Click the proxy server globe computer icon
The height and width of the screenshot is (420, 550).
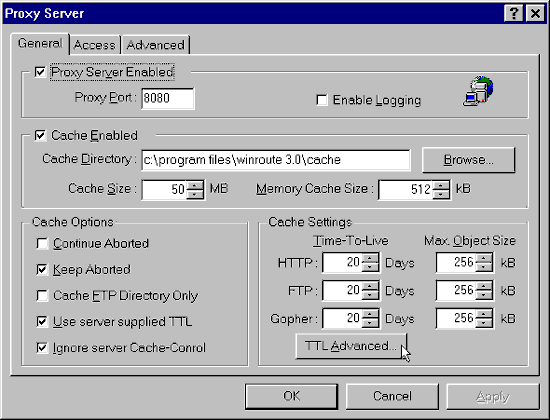tap(478, 91)
